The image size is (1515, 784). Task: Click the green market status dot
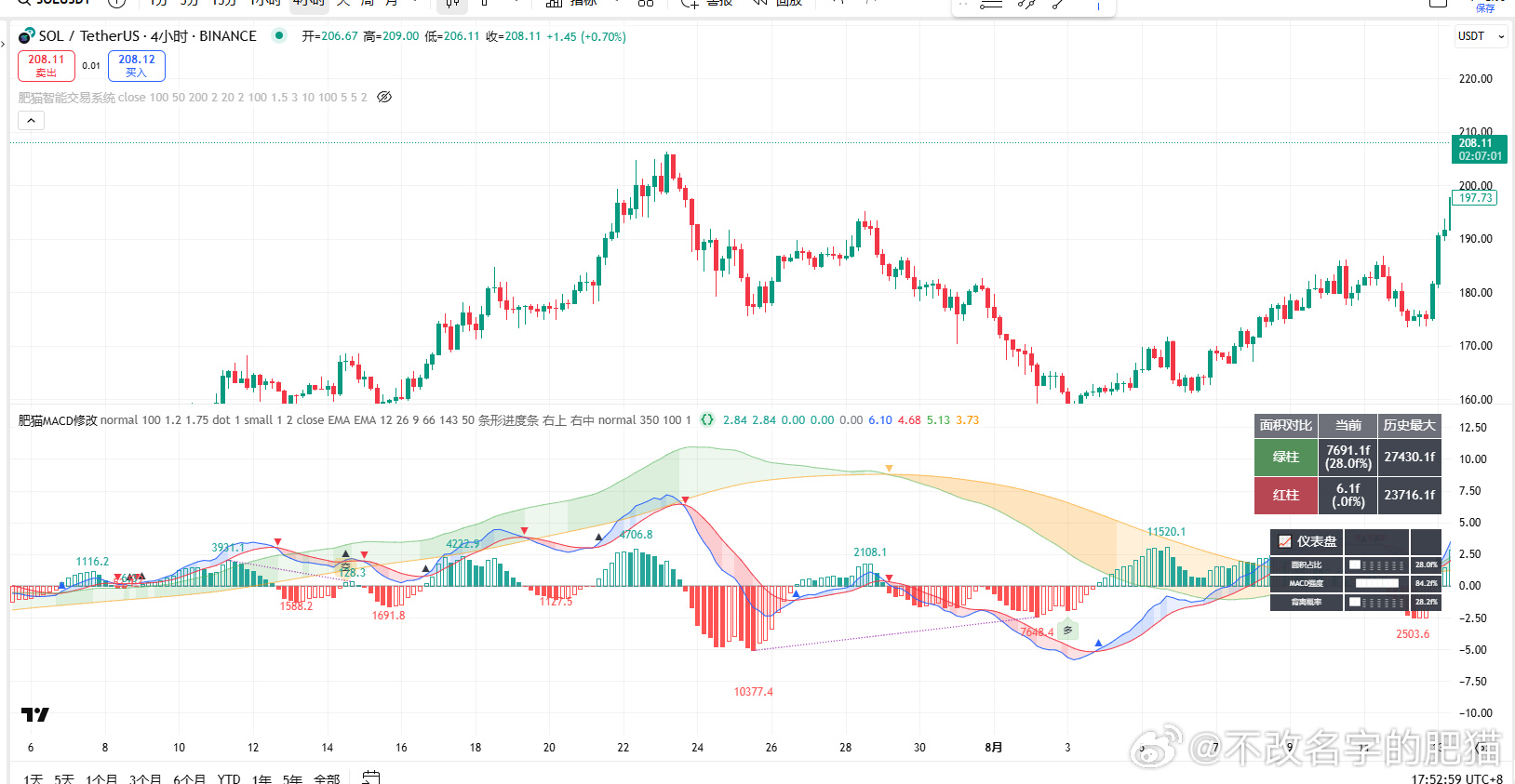(x=278, y=35)
